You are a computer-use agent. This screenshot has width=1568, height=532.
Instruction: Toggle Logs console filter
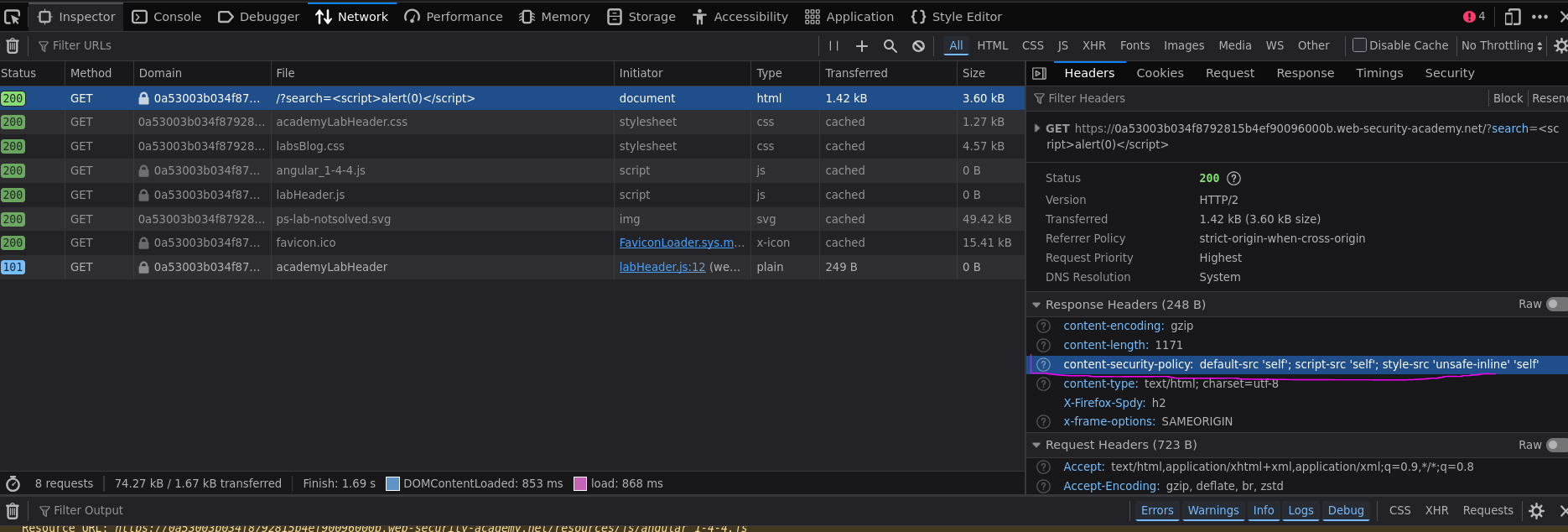[1301, 510]
